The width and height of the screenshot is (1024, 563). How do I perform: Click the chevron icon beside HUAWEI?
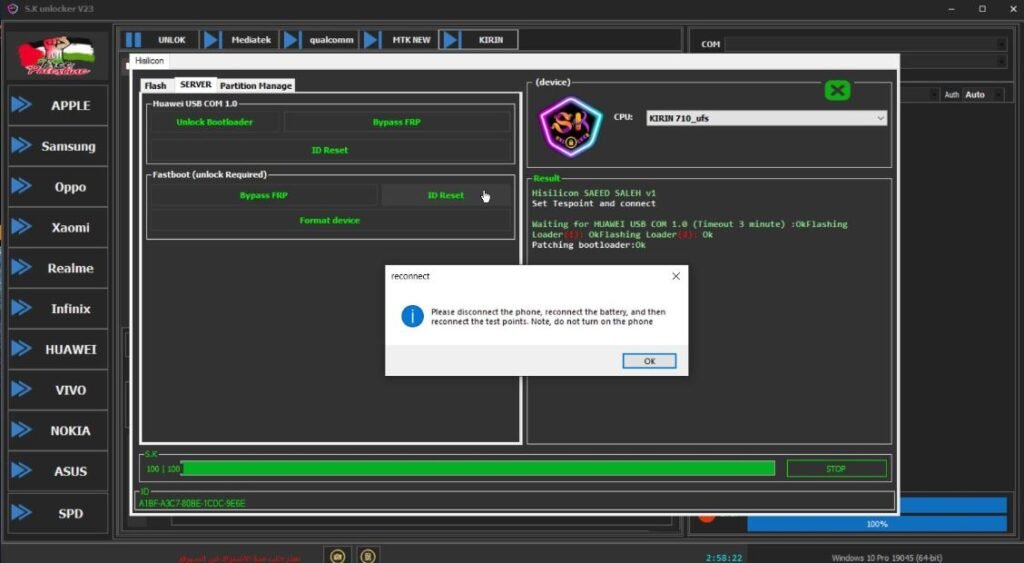[x=22, y=349]
